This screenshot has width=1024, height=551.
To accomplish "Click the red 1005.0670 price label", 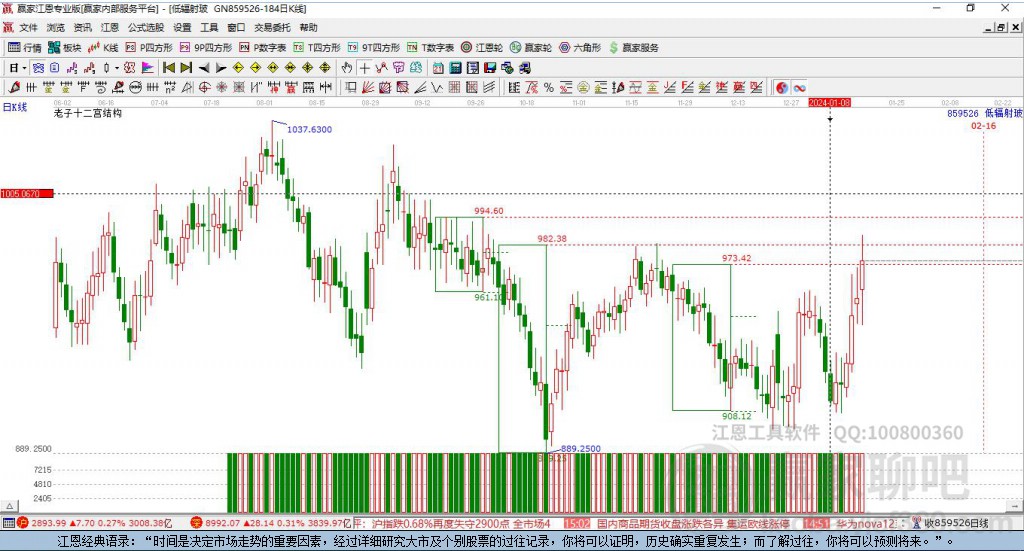I will (26, 193).
